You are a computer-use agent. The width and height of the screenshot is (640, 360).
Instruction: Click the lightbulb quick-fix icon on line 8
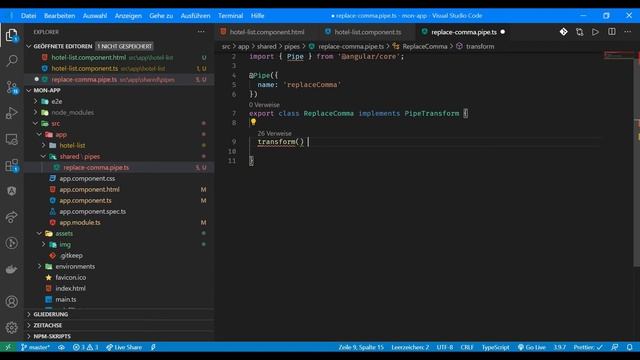(x=253, y=122)
